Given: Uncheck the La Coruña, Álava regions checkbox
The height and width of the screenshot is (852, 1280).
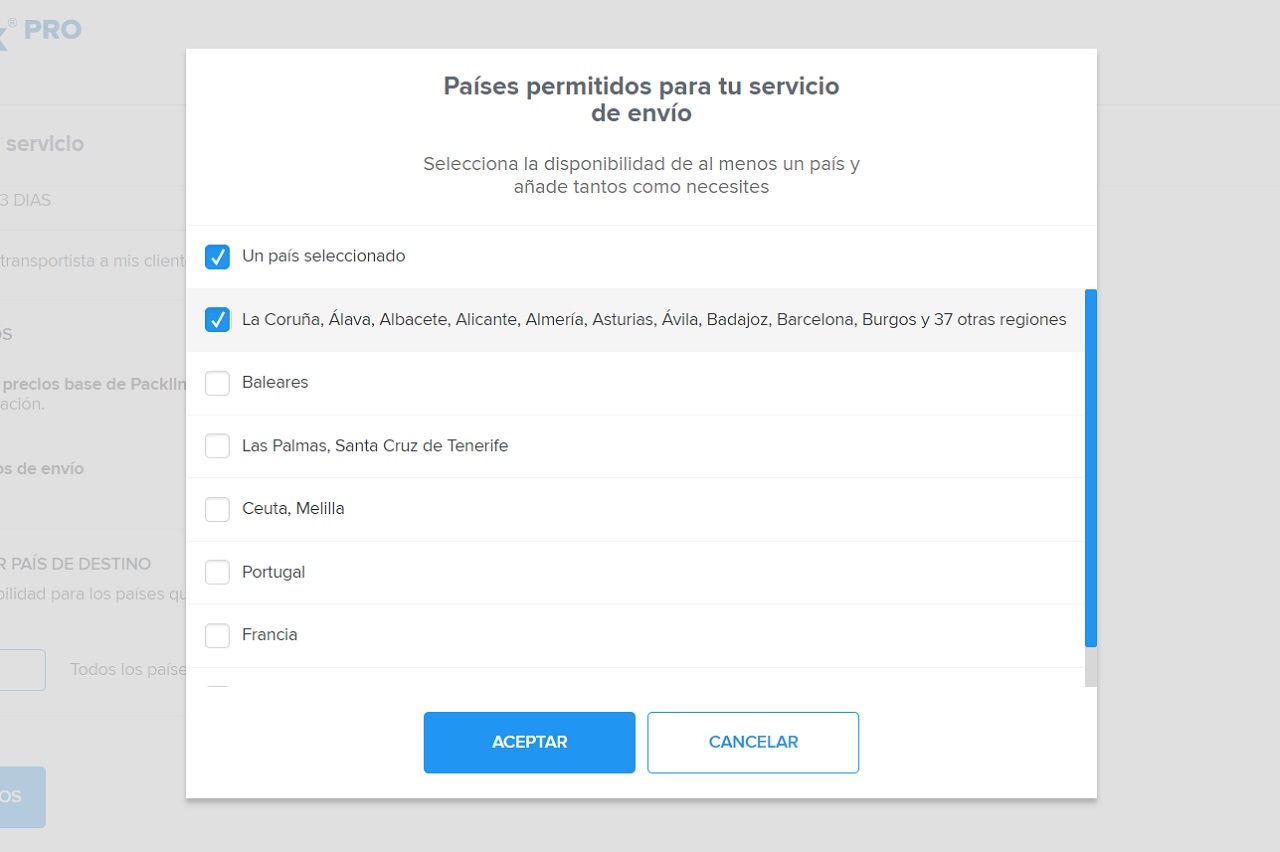Looking at the screenshot, I should pyautogui.click(x=217, y=320).
